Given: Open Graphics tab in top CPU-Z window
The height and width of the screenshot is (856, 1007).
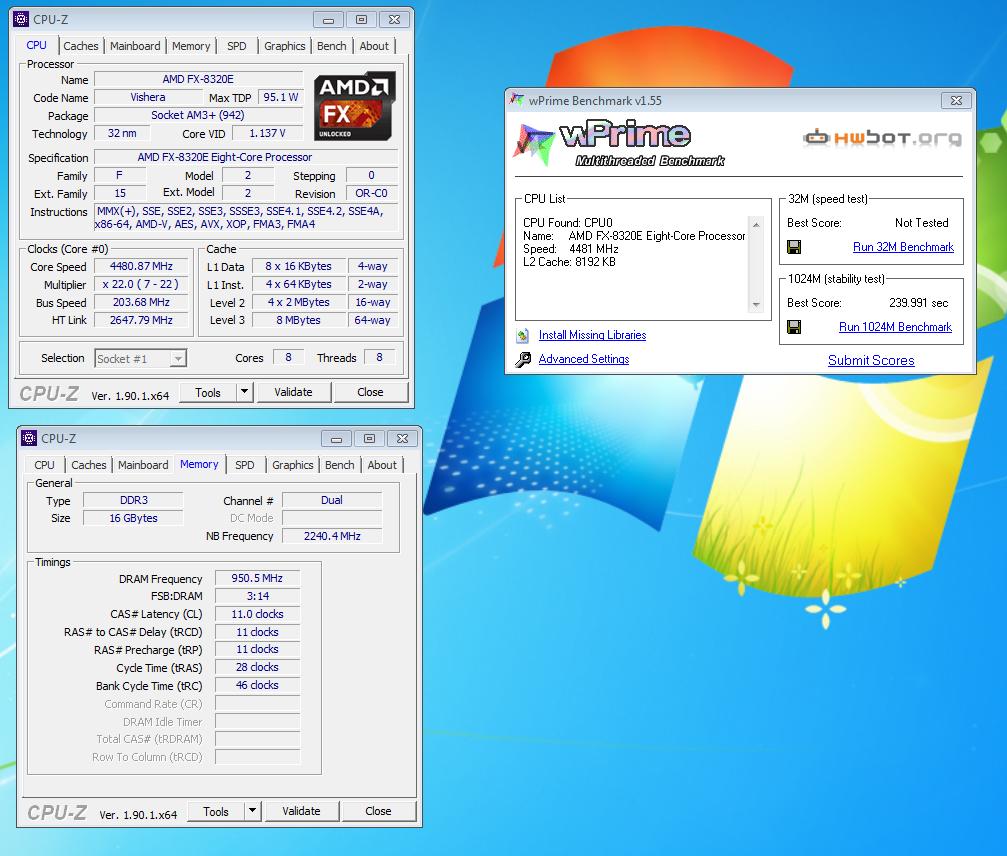Looking at the screenshot, I should pos(285,46).
